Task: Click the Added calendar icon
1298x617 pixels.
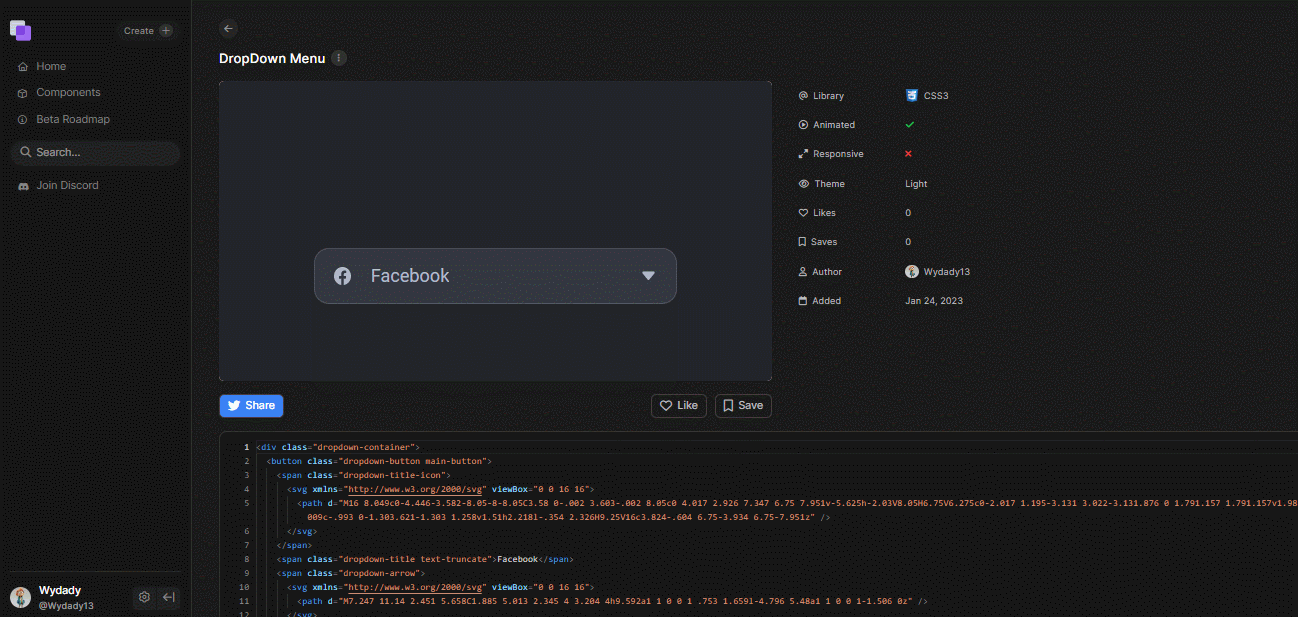Action: point(803,301)
